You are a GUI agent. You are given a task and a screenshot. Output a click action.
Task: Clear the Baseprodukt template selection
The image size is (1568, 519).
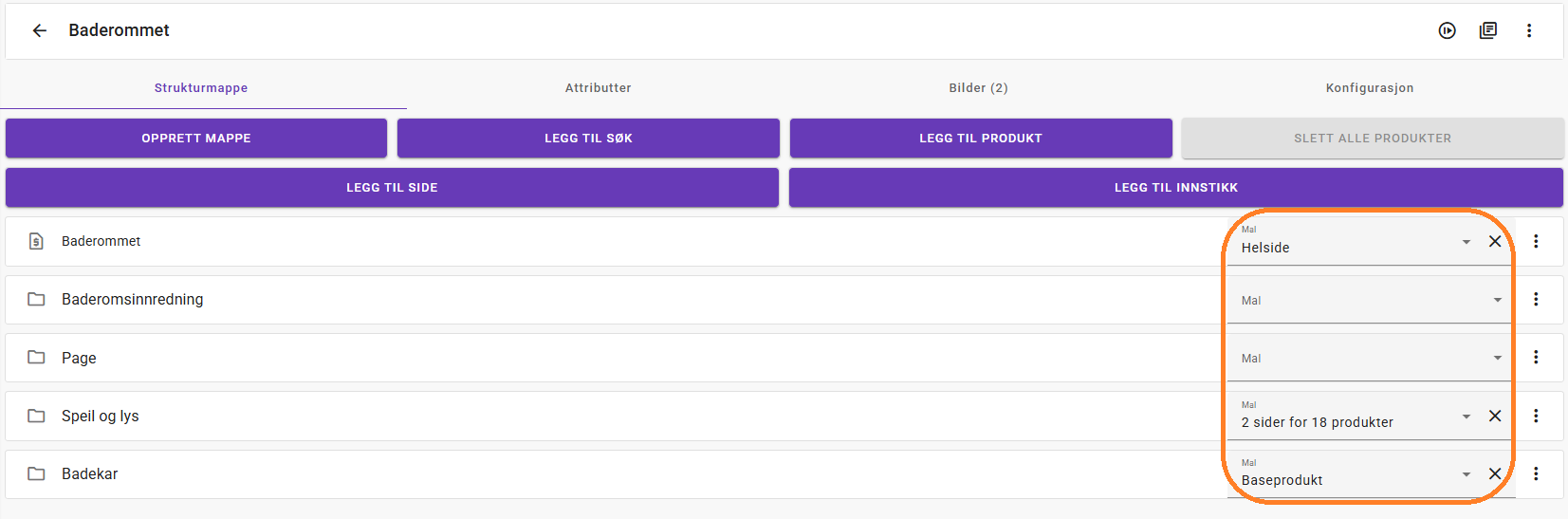tap(1495, 473)
